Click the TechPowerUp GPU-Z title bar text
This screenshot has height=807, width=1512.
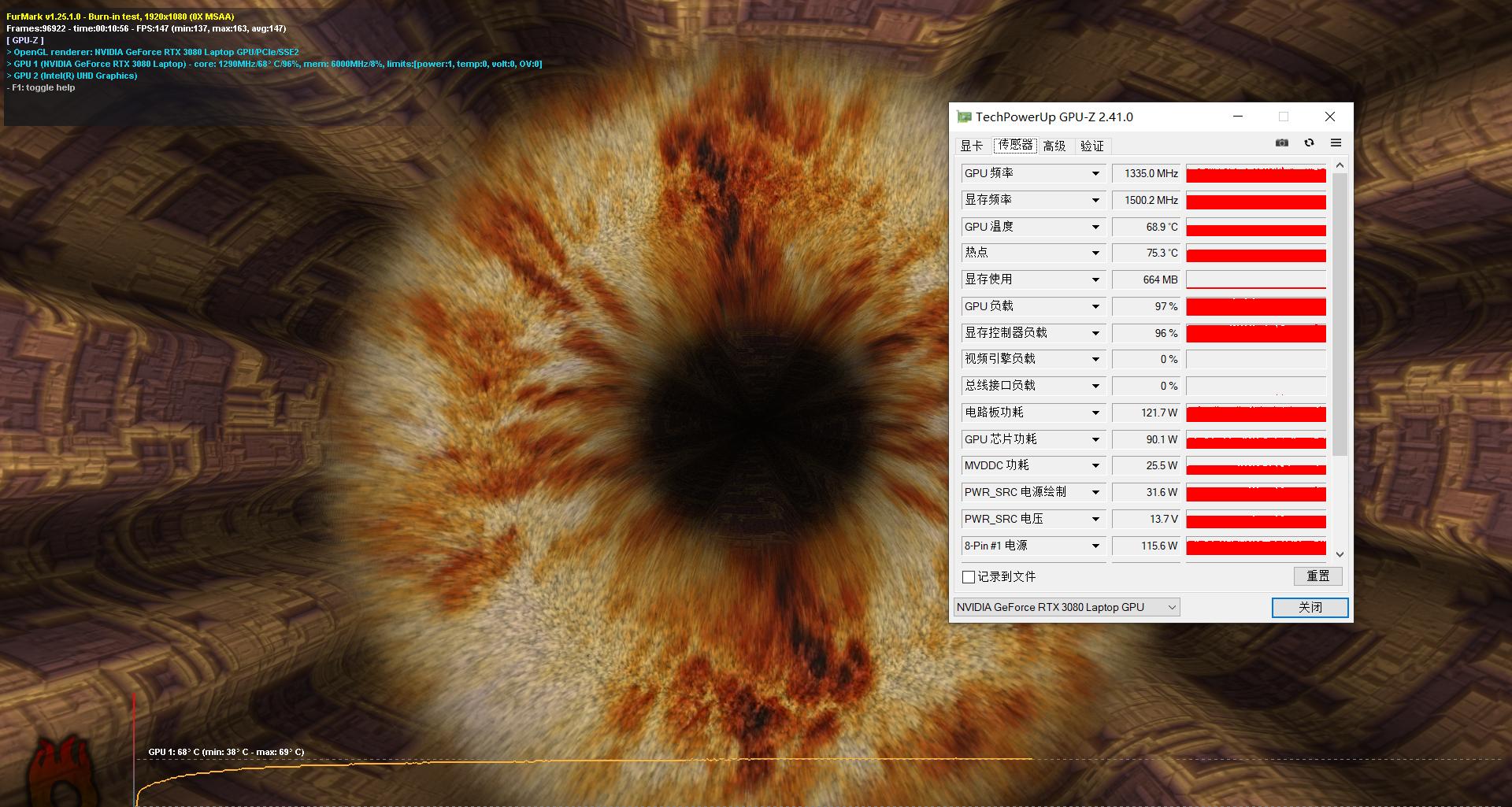[x=1054, y=117]
